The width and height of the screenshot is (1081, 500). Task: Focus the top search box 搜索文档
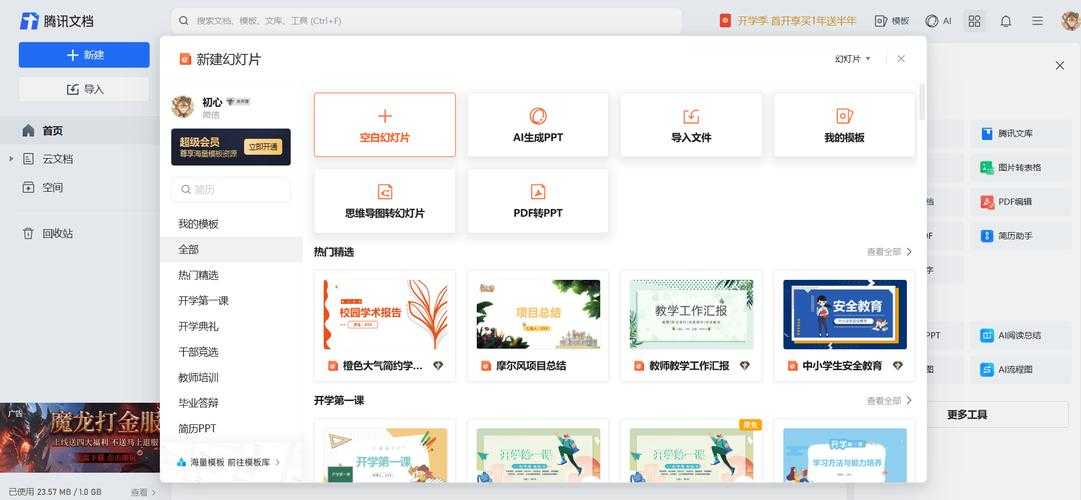coord(426,21)
